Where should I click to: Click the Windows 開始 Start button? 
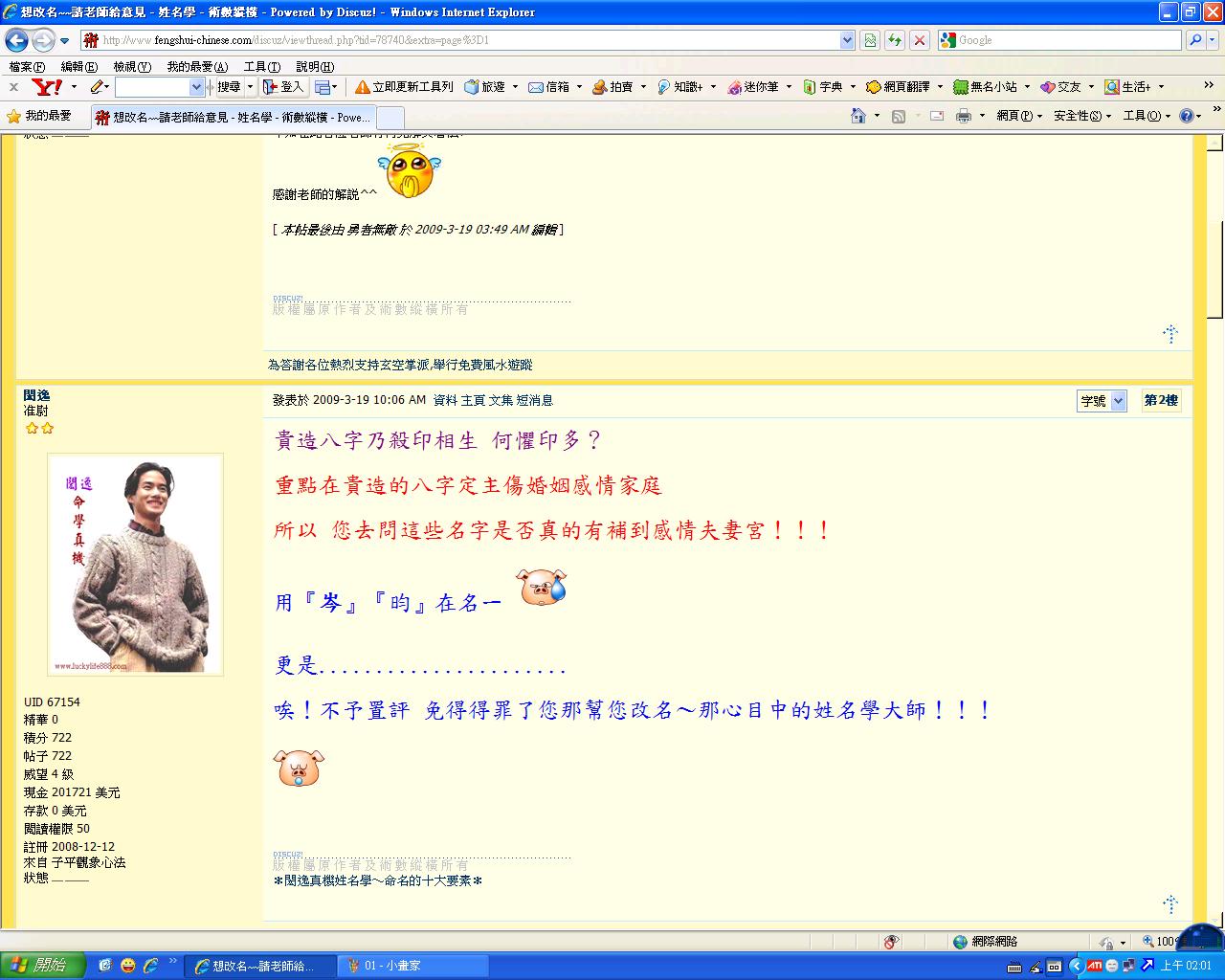(x=43, y=966)
